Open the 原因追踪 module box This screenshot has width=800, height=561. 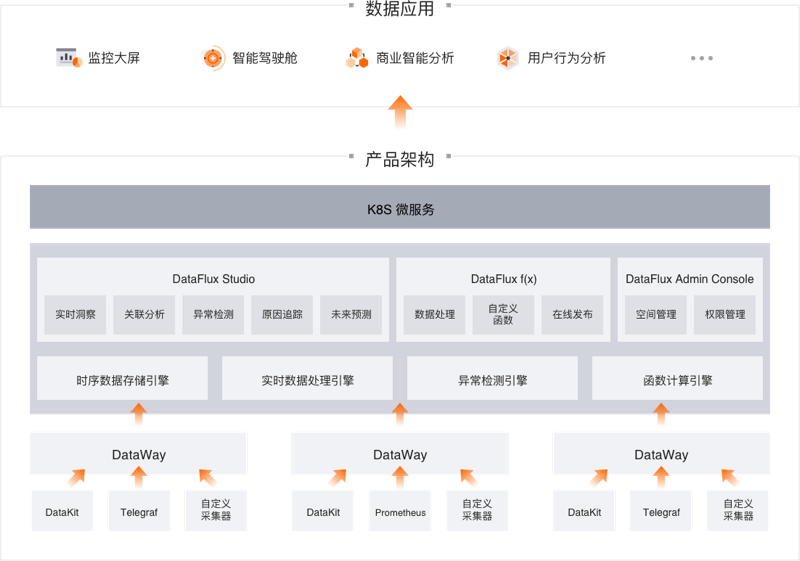click(282, 315)
